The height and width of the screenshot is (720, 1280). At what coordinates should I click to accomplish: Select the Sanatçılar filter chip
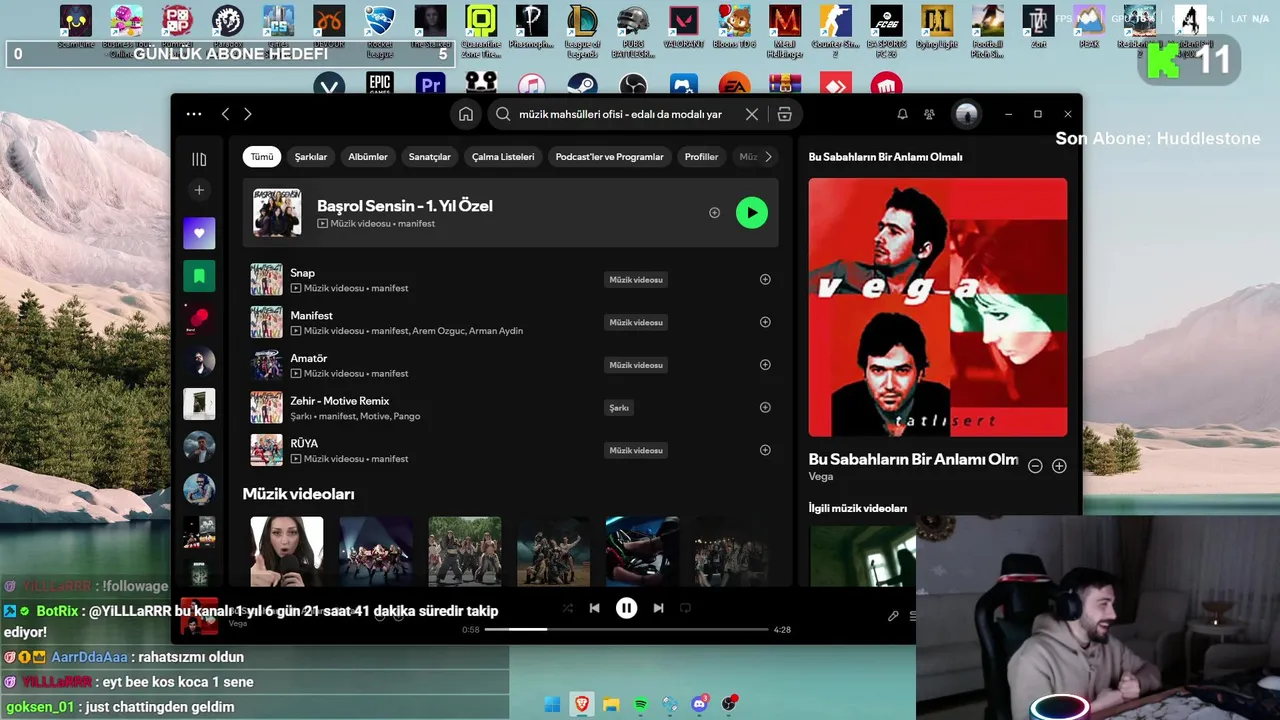(x=430, y=157)
